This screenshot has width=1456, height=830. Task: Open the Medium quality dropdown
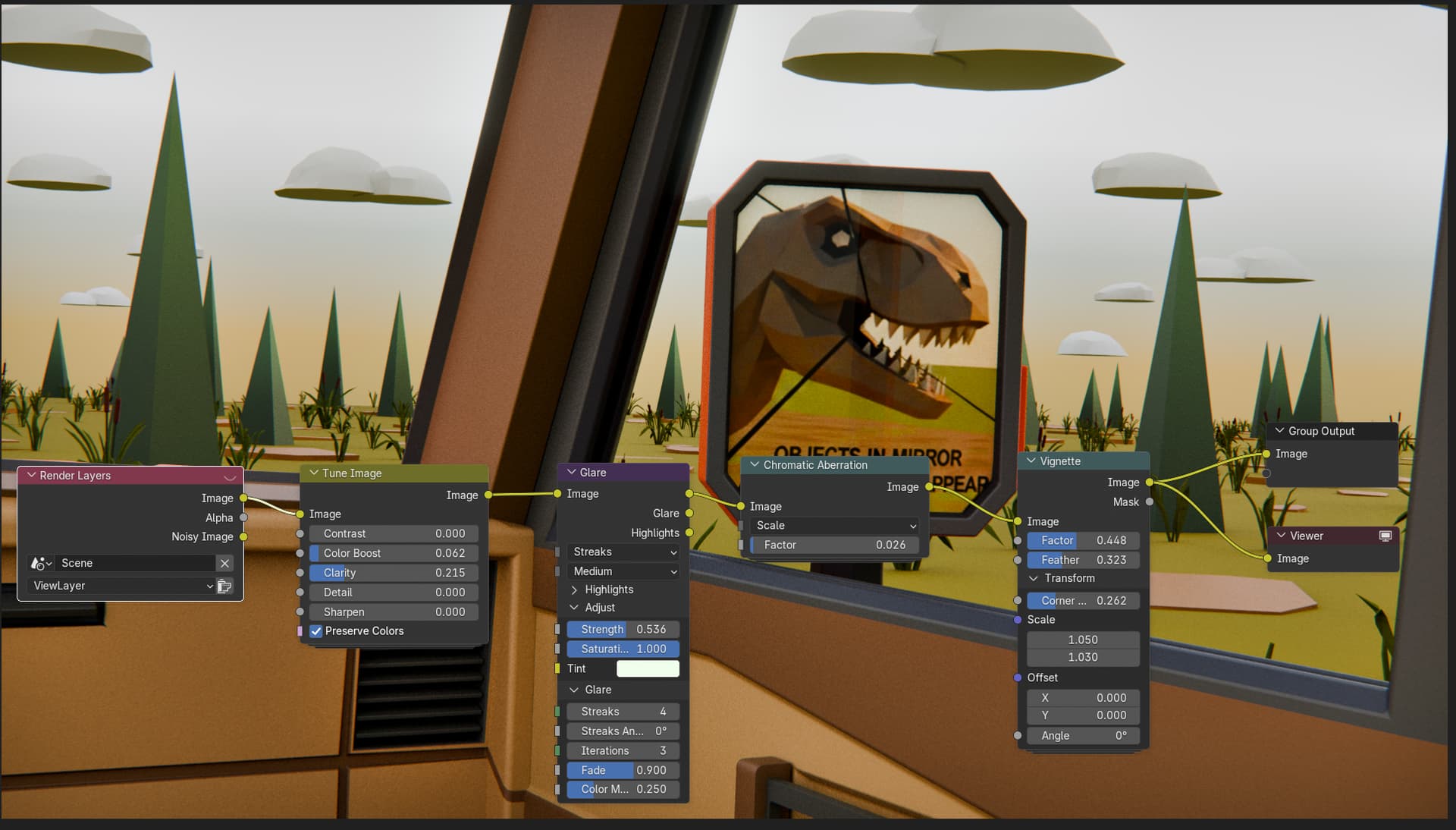(623, 571)
